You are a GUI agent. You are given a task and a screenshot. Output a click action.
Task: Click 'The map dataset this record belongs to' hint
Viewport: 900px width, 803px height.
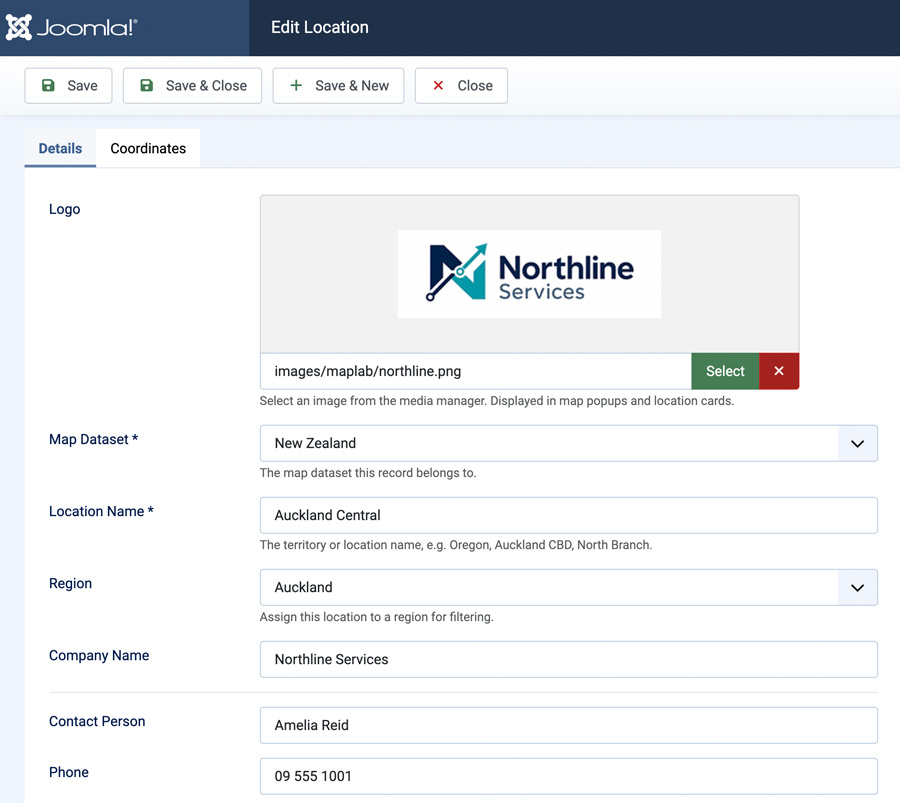pyautogui.click(x=368, y=473)
